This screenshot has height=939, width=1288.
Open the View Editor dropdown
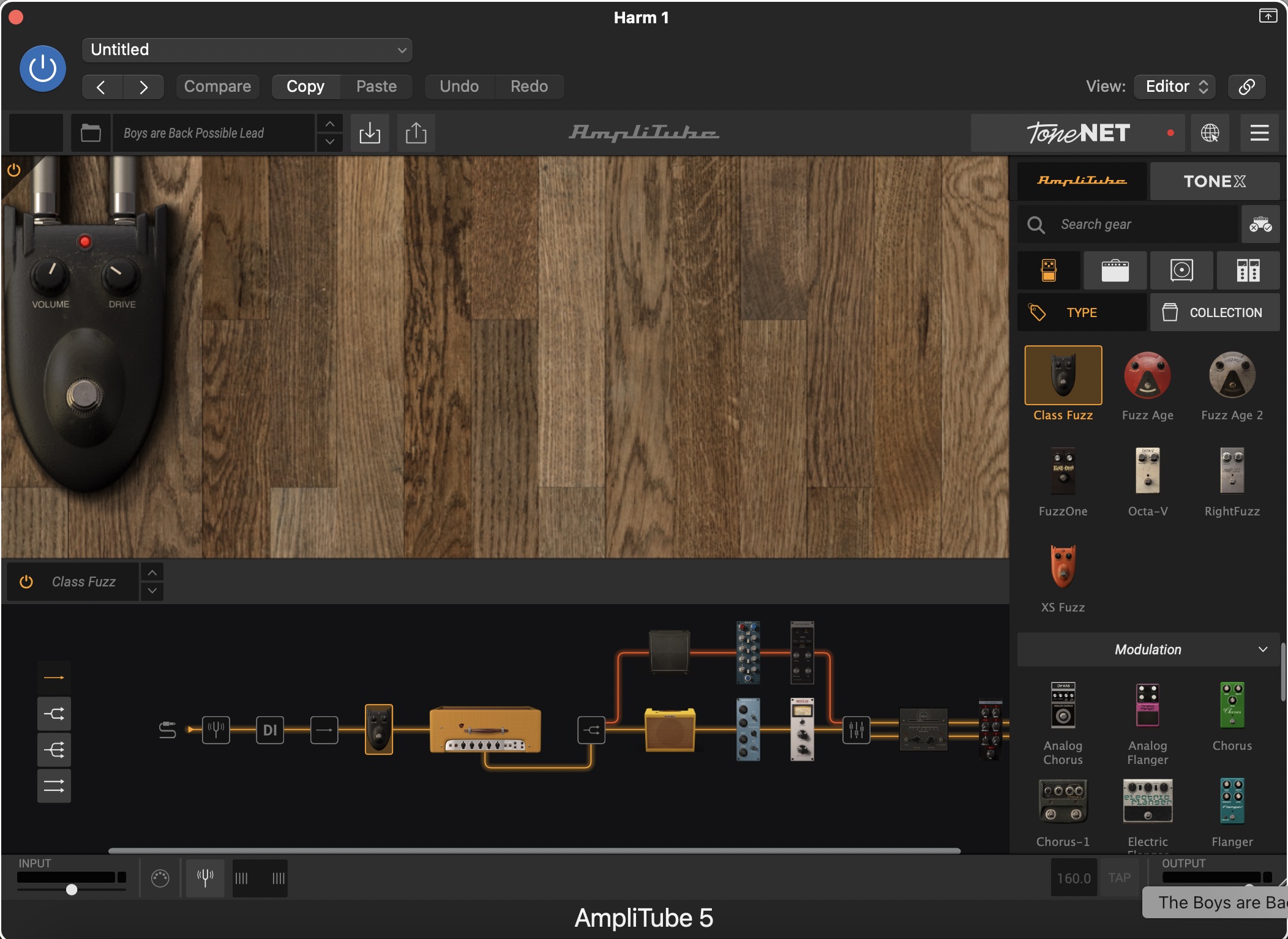pyautogui.click(x=1175, y=87)
